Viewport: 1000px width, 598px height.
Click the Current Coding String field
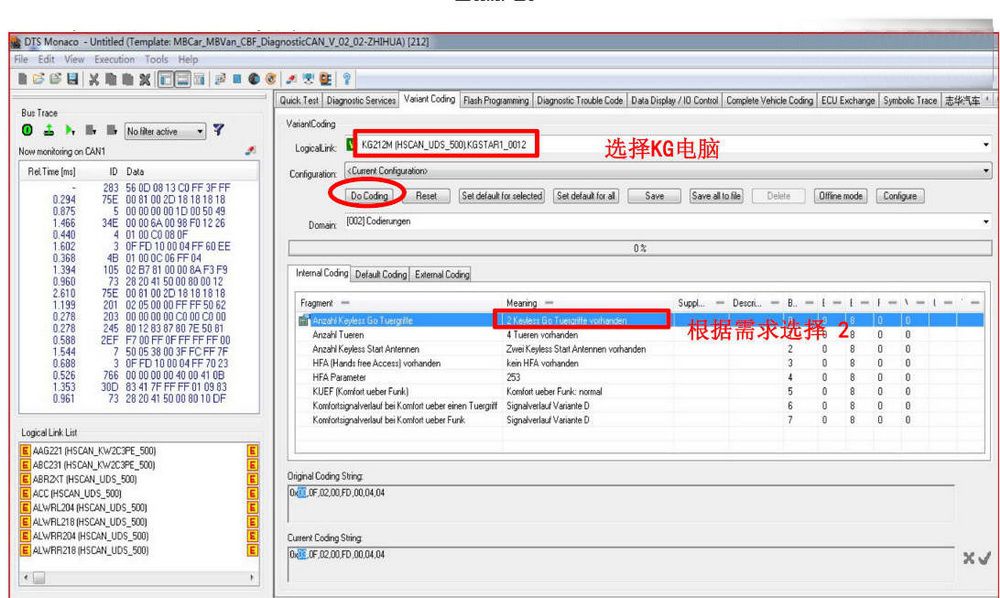(x=621, y=564)
